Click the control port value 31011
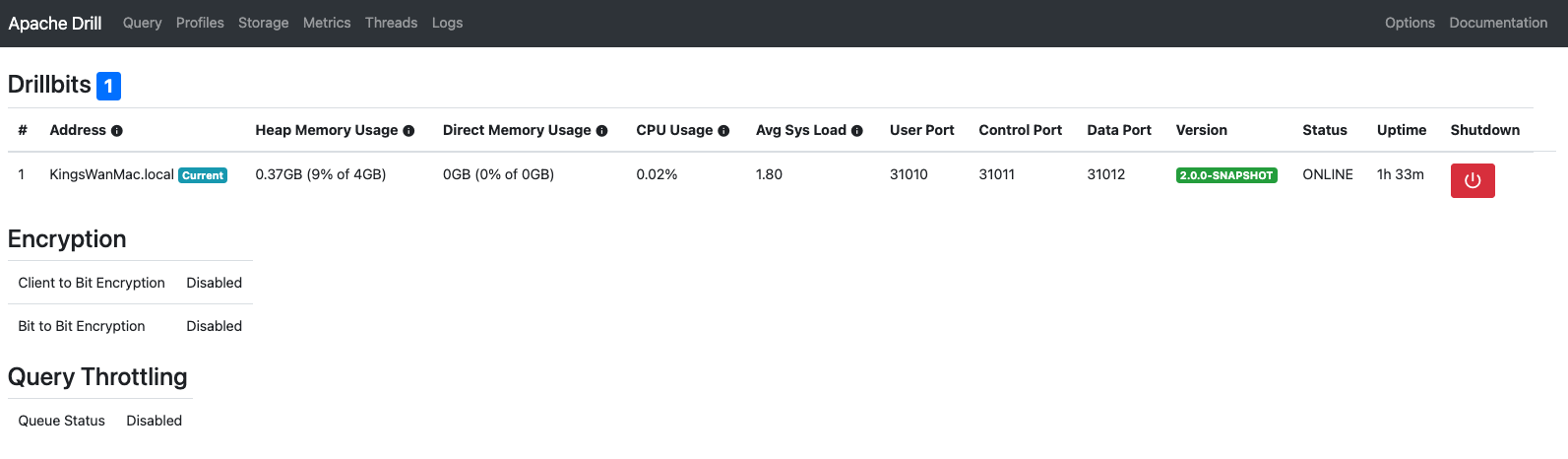 [997, 174]
